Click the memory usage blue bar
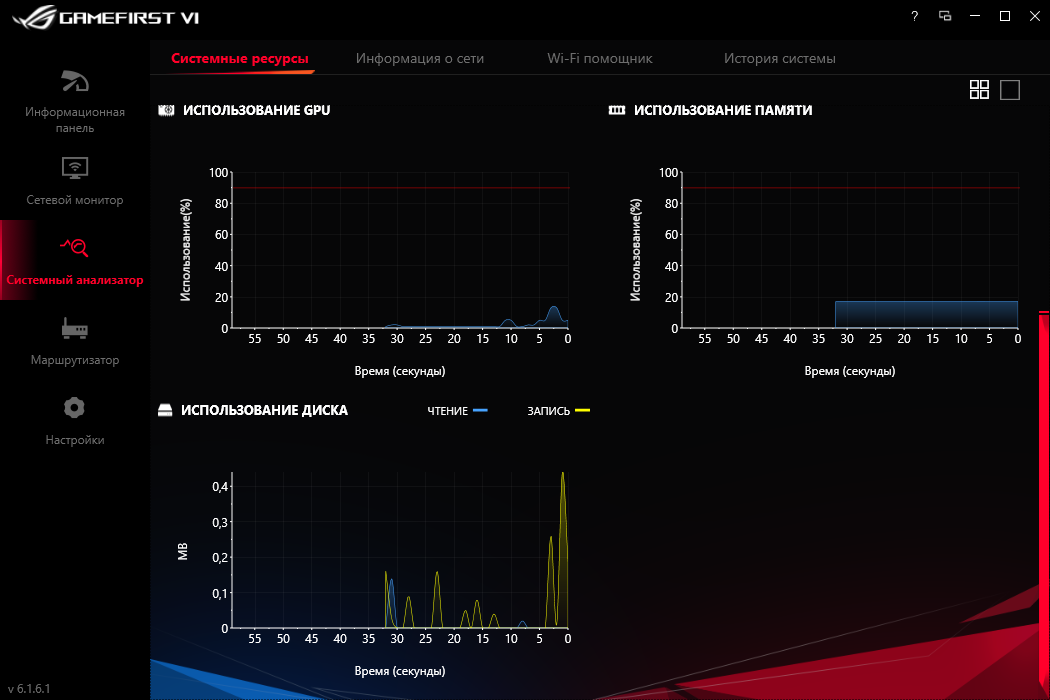The height and width of the screenshot is (700, 1050). [x=926, y=315]
